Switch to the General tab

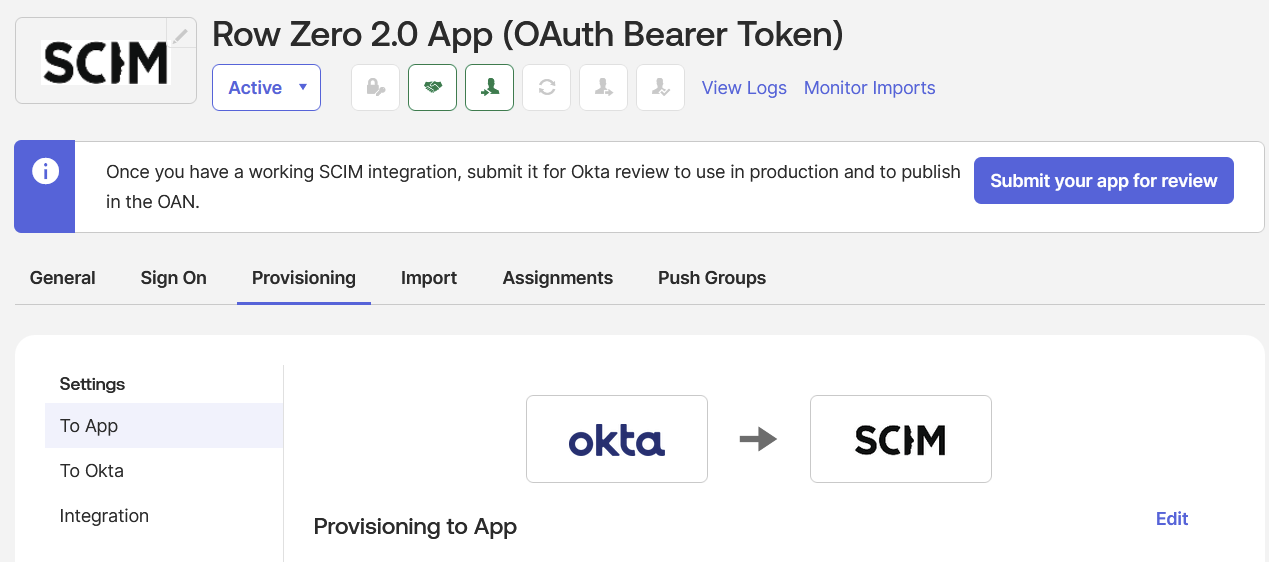[63, 278]
